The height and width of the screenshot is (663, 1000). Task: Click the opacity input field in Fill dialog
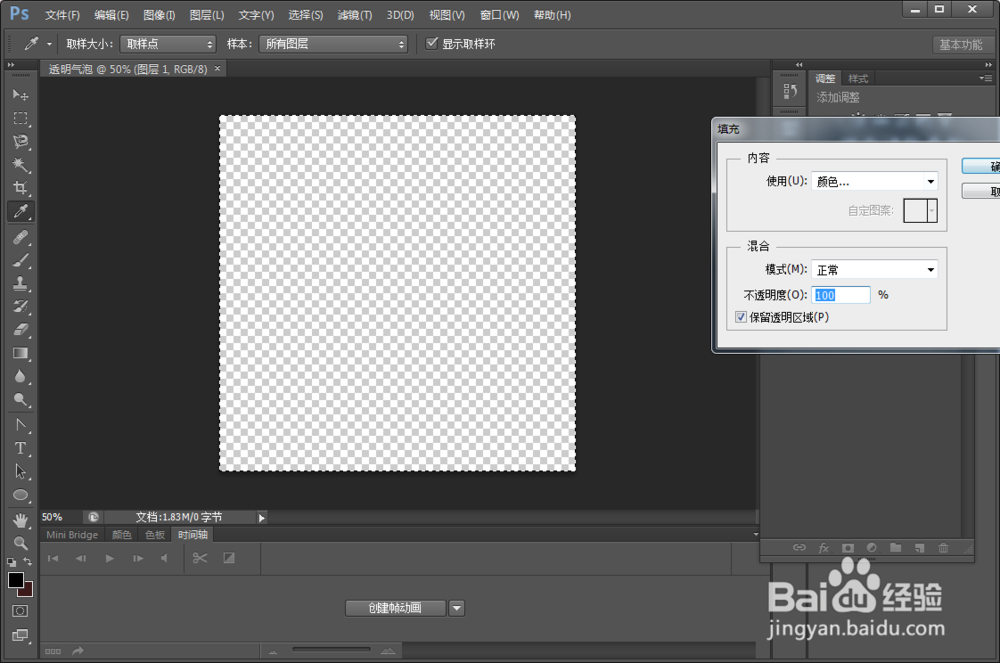click(841, 295)
